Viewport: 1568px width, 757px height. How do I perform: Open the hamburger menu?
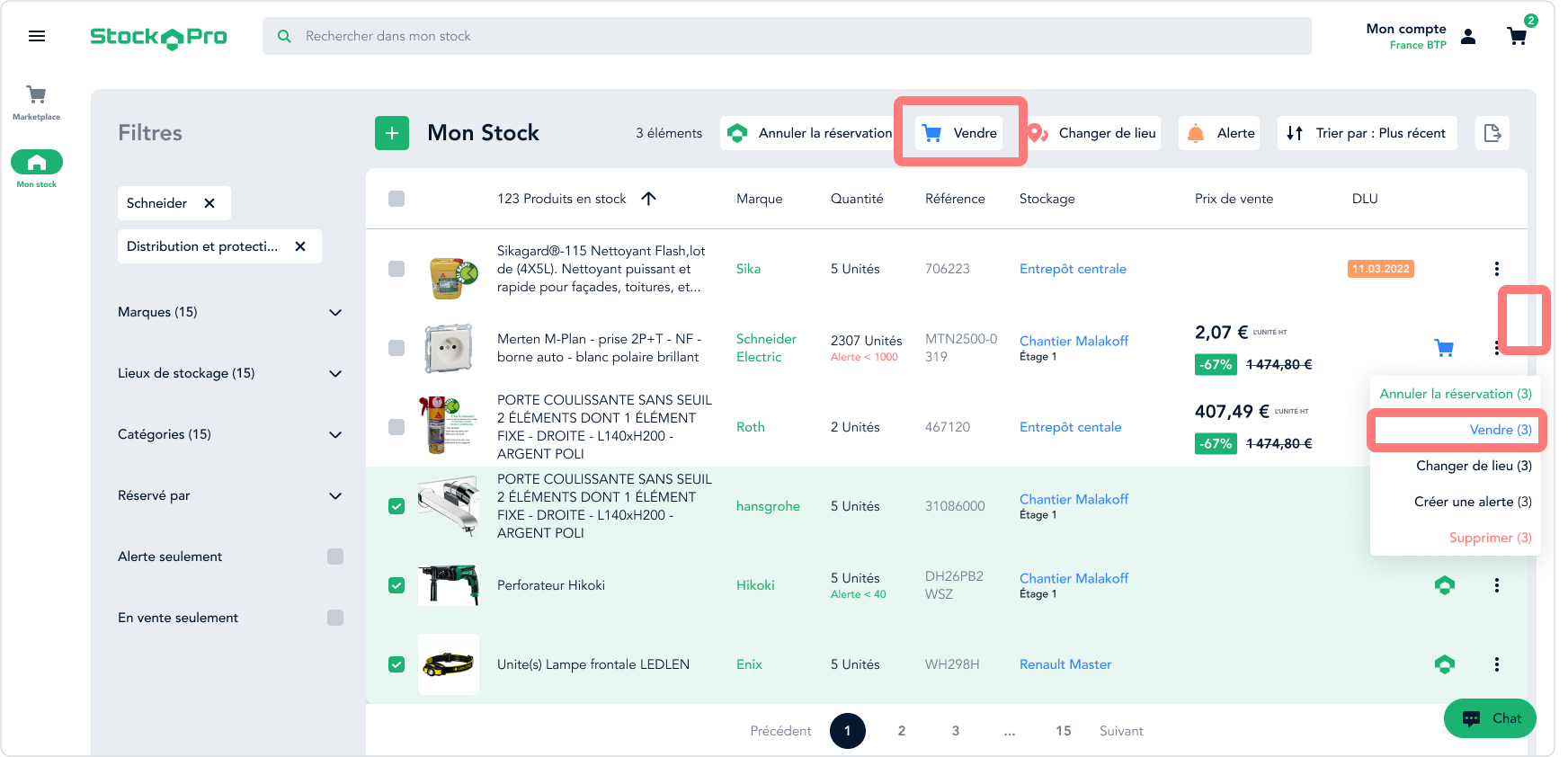[37, 36]
